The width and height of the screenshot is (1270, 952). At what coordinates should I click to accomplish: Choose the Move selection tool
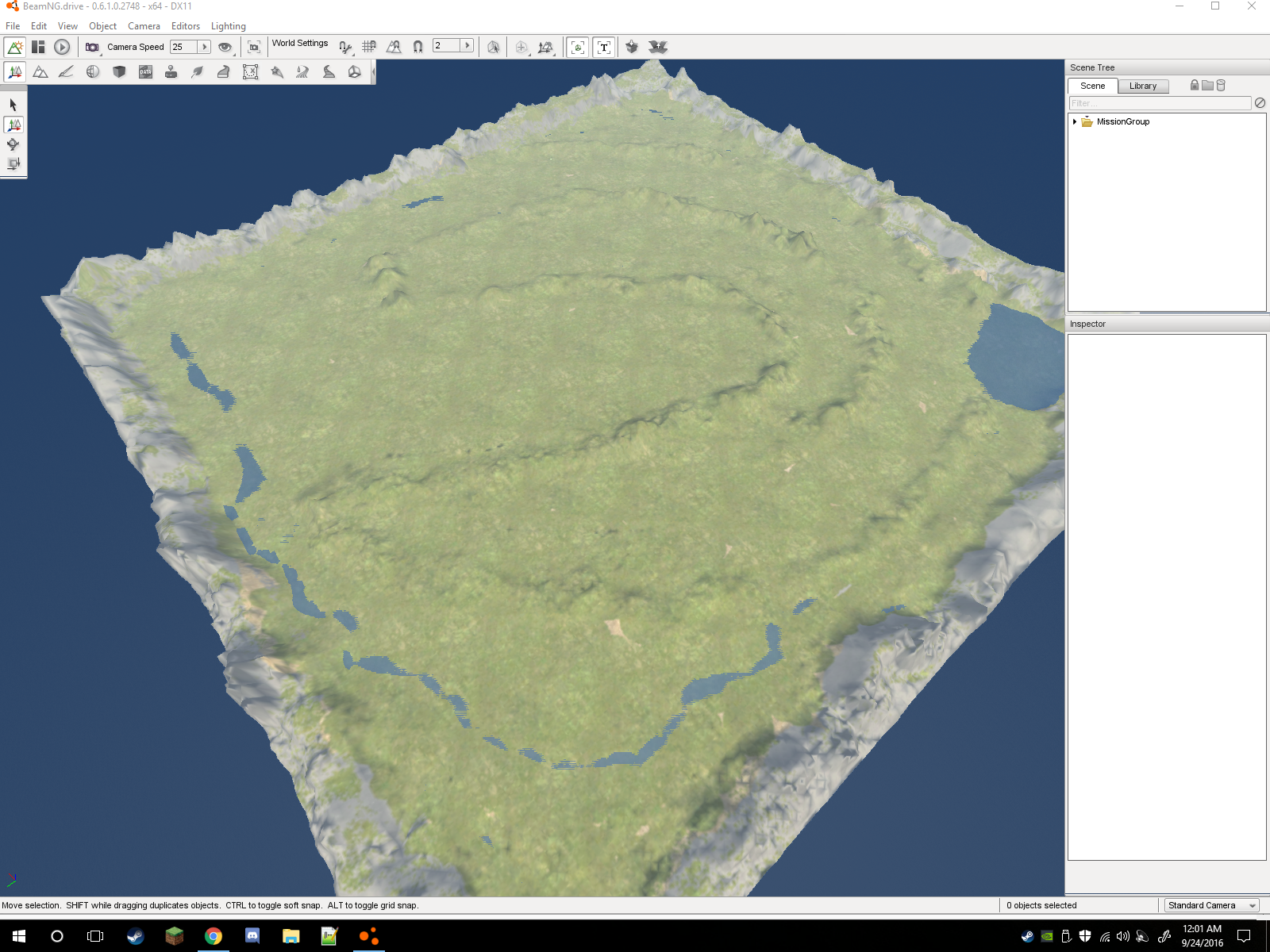tap(13, 125)
